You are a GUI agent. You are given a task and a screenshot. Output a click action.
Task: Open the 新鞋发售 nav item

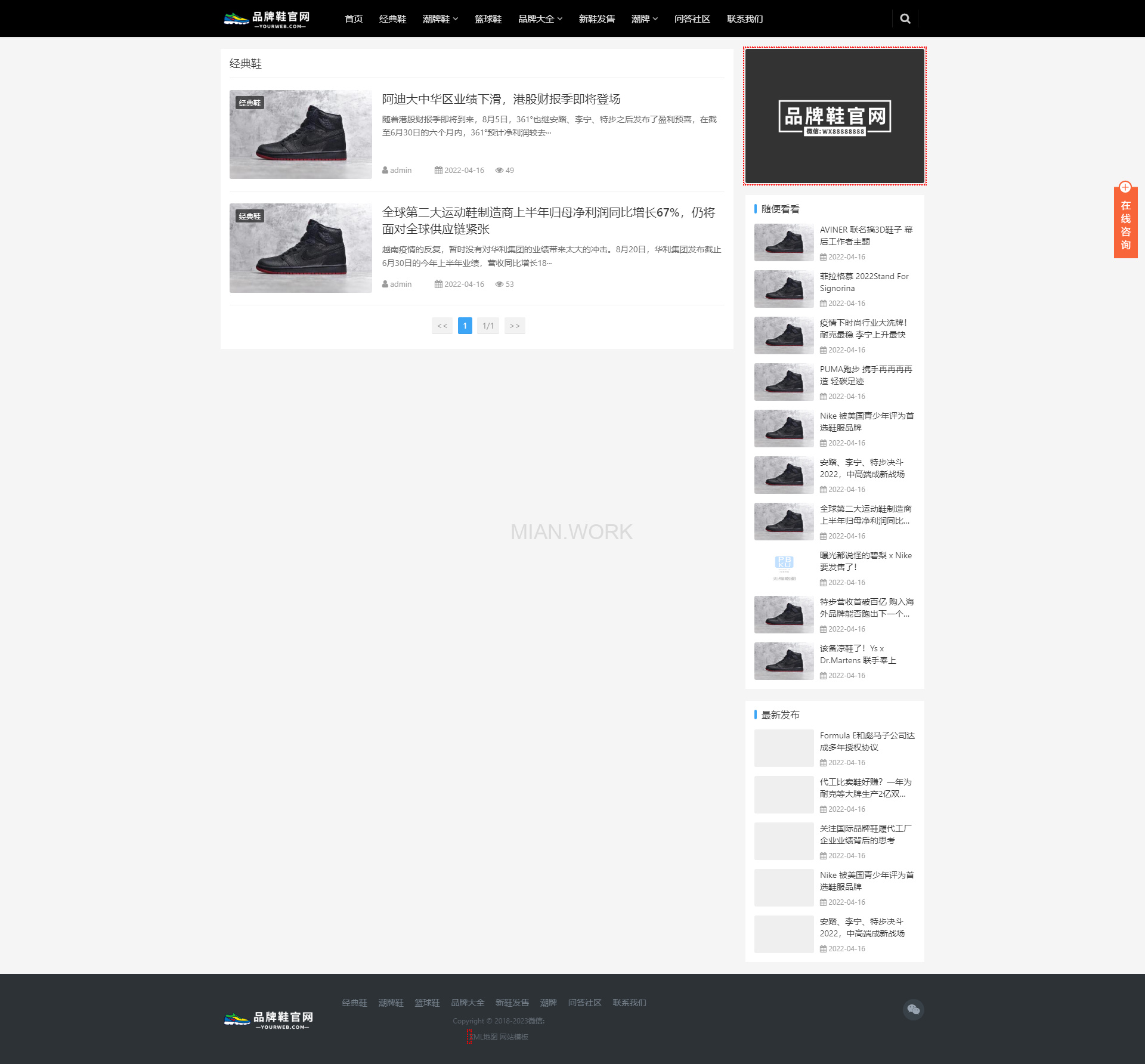596,18
